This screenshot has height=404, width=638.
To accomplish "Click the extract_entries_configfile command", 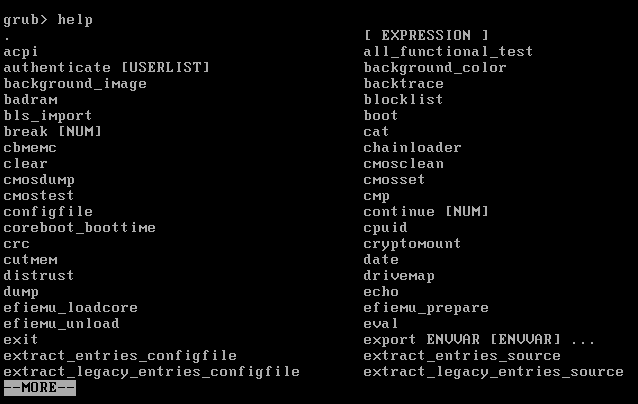I will click(x=120, y=356).
